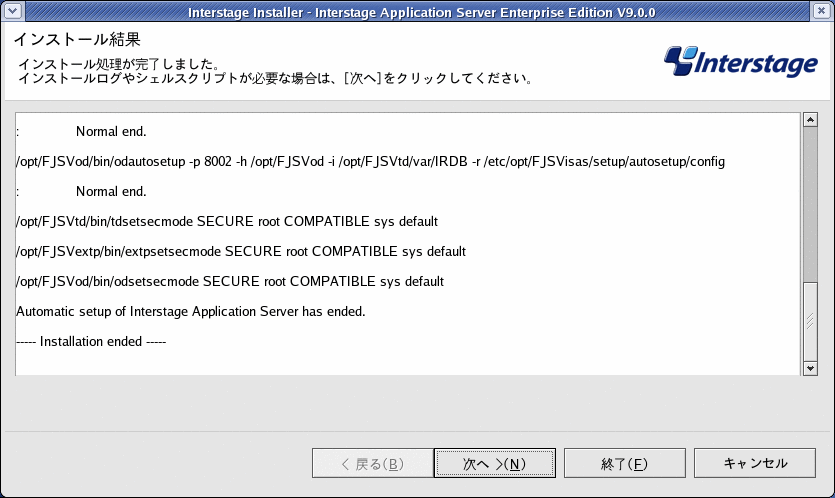Select the extpsetsecmode SECURE log line
Screen dimensions: 835x498
241,251
